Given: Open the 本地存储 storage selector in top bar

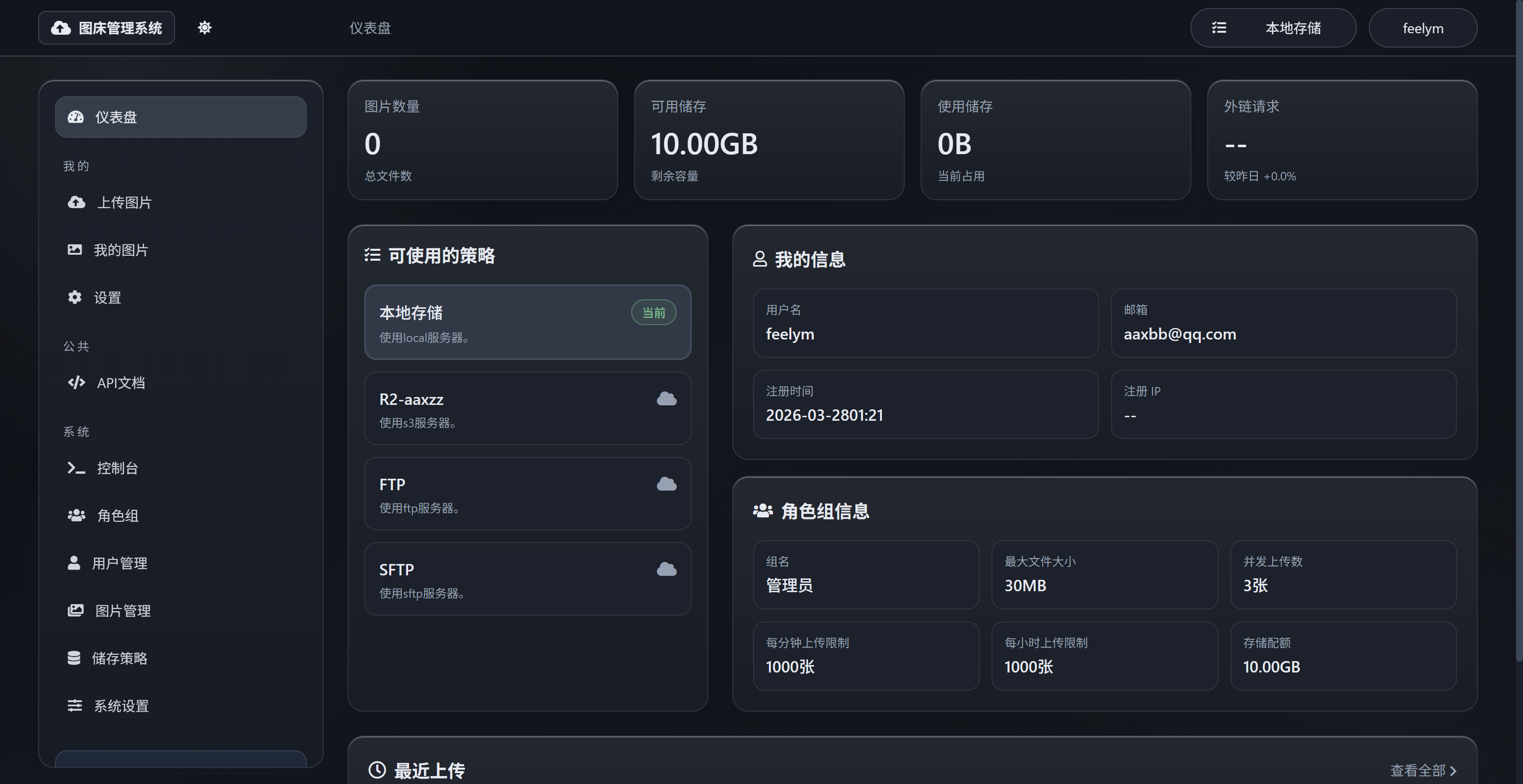Looking at the screenshot, I should [1273, 27].
